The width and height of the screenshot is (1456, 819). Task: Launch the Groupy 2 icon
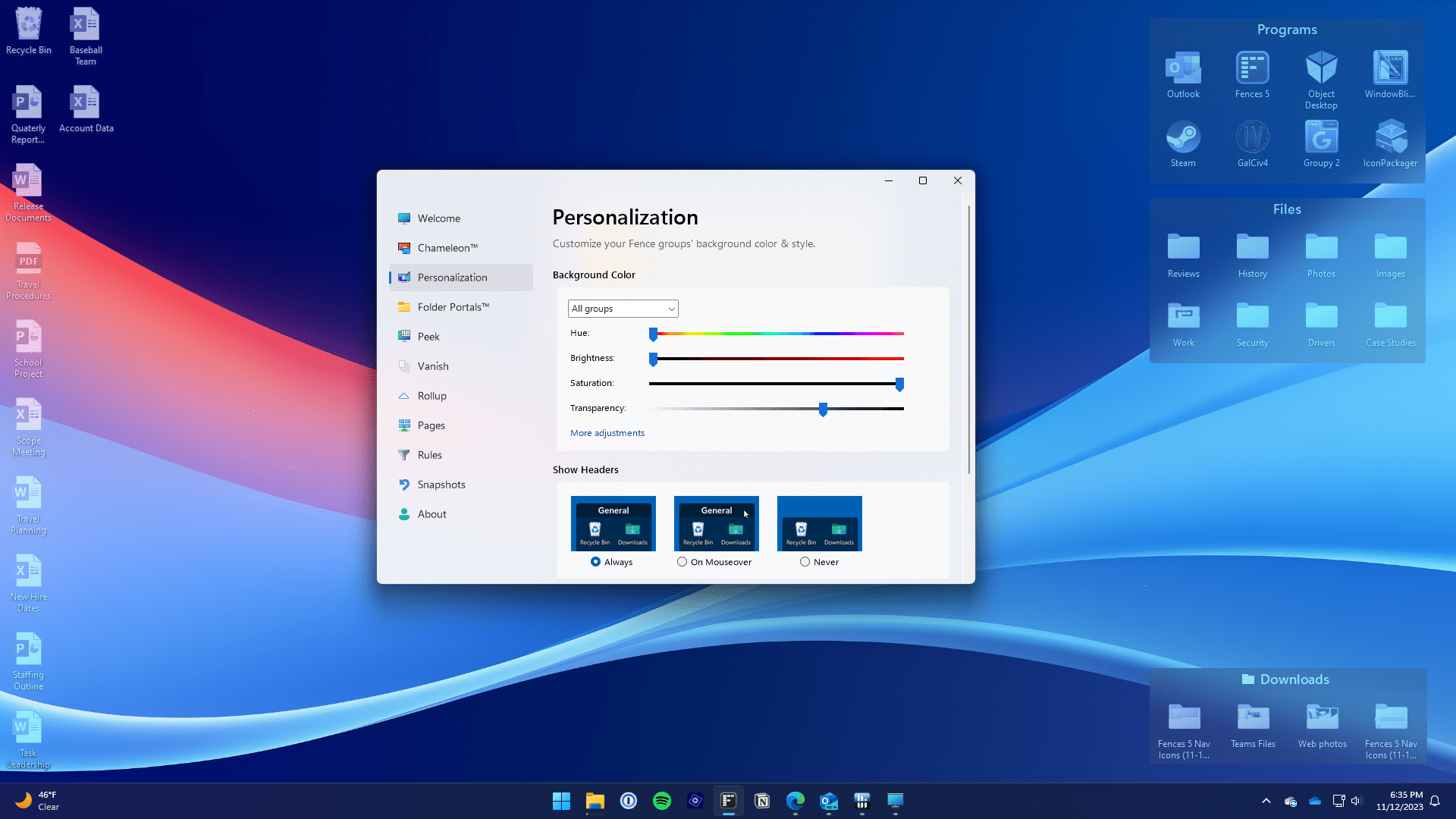(x=1321, y=143)
